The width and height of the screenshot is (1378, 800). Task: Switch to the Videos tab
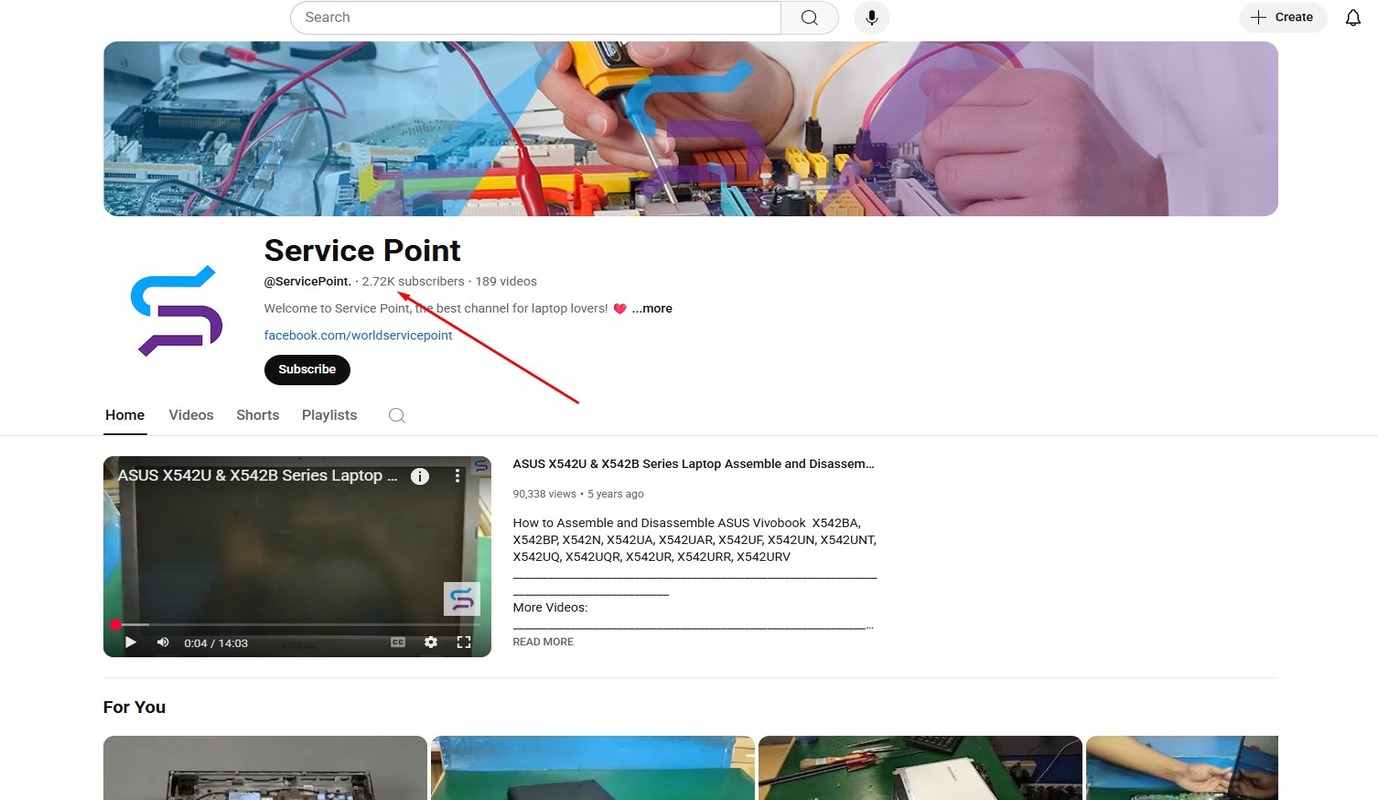coord(191,415)
